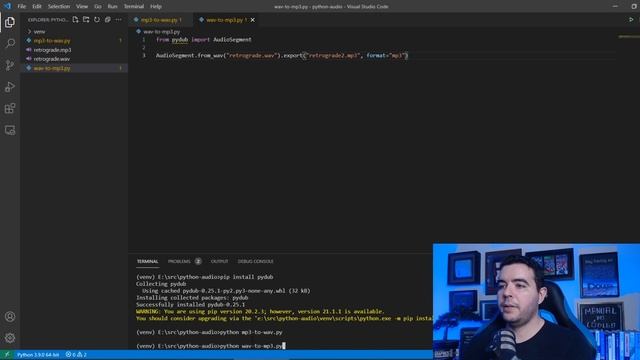
Task: Open Source Control view
Action: [10, 65]
